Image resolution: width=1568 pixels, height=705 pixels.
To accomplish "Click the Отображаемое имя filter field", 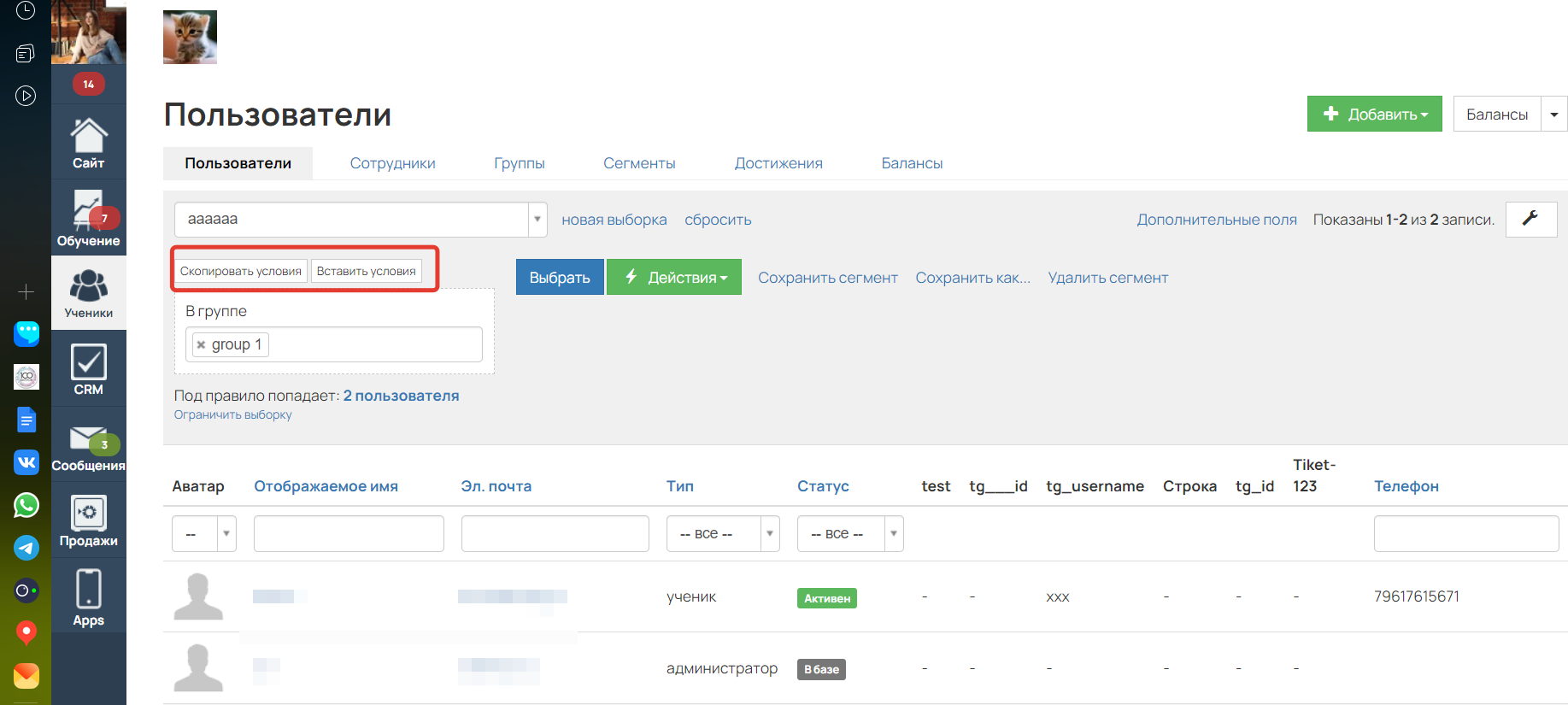I will tap(349, 534).
